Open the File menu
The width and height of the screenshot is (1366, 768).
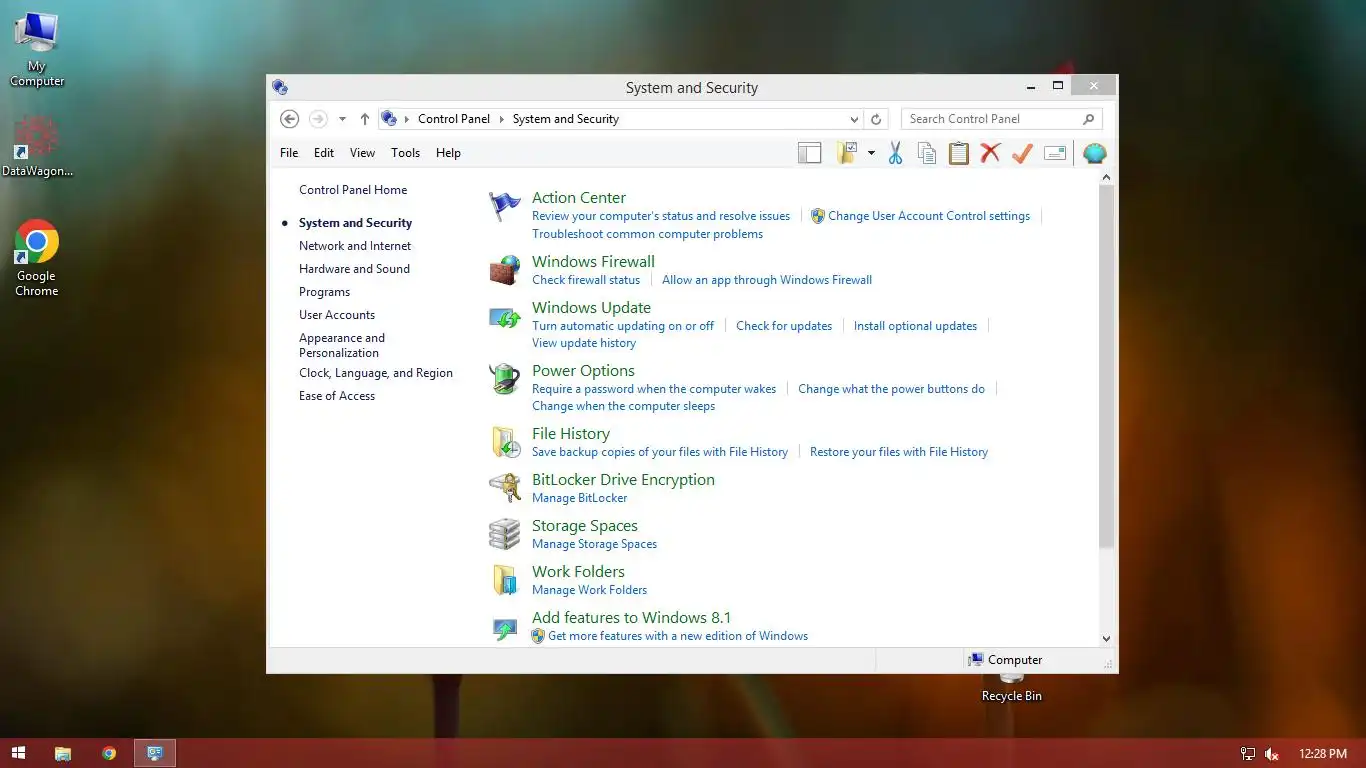[x=289, y=153]
